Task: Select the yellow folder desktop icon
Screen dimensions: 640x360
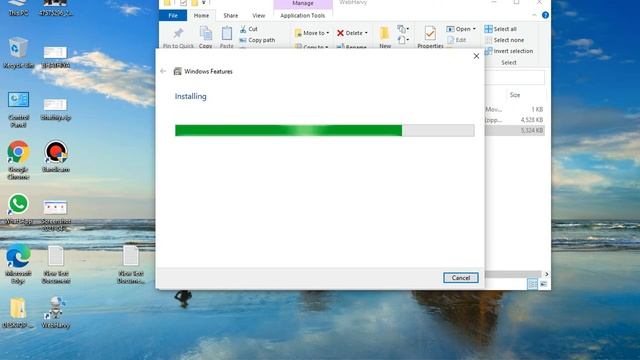Action: coord(18,313)
